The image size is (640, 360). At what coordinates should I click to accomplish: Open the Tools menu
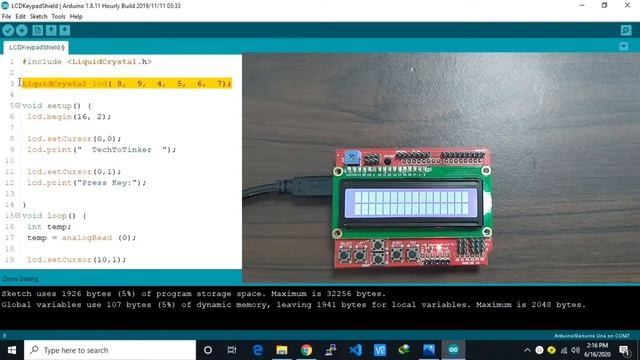pyautogui.click(x=58, y=16)
